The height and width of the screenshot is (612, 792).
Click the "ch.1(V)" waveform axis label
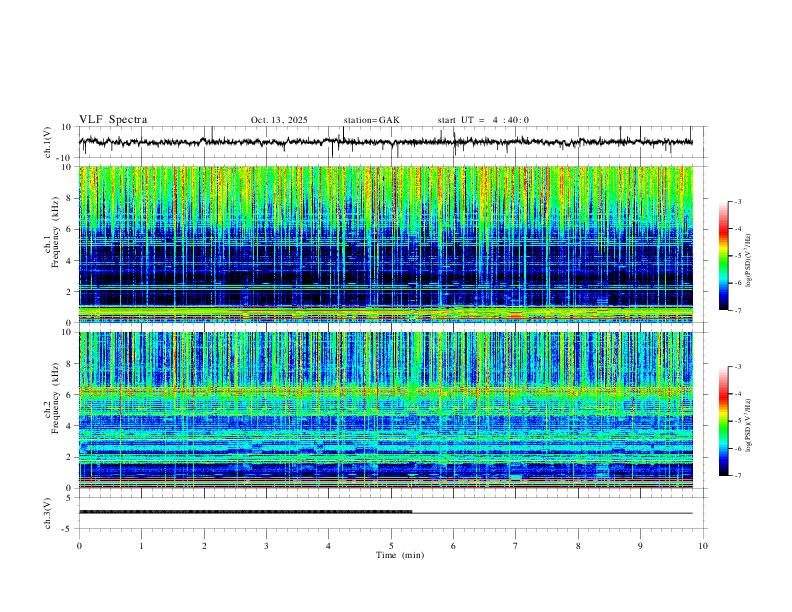coord(48,142)
